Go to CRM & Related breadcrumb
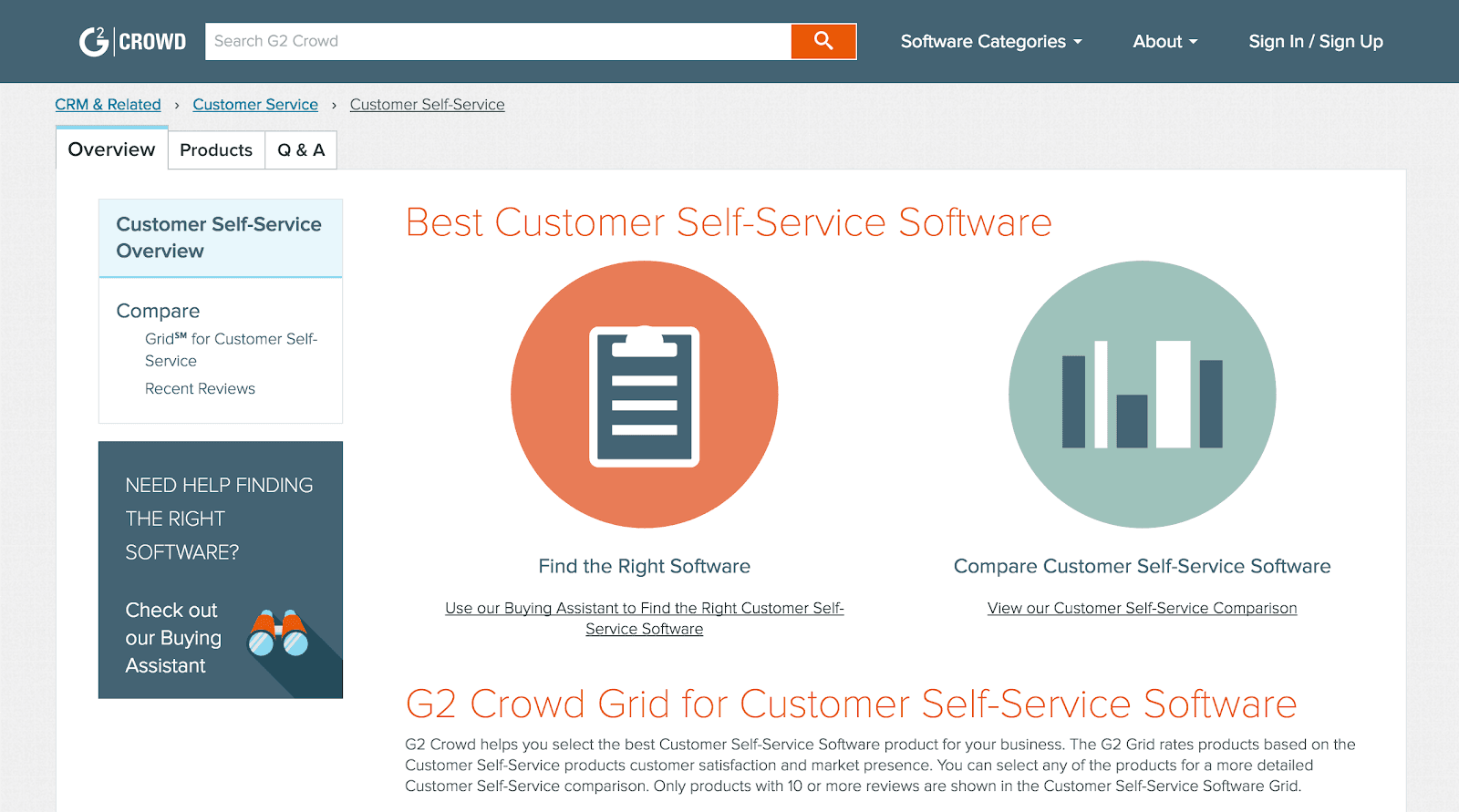This screenshot has width=1459, height=812. point(108,105)
